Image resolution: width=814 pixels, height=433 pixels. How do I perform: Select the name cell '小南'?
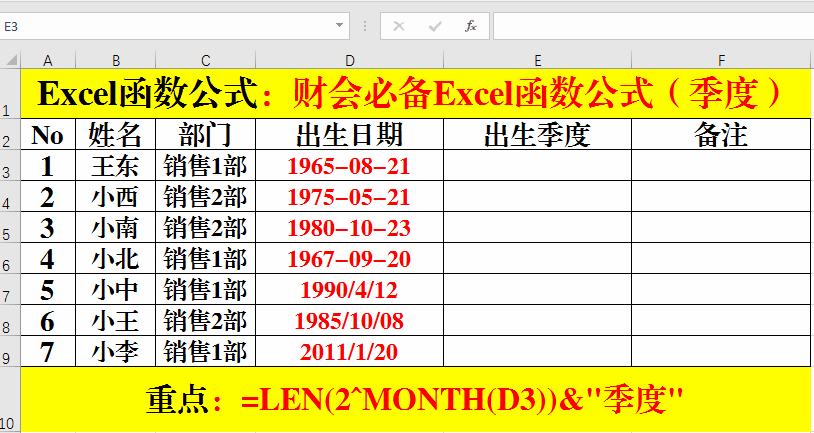point(116,227)
